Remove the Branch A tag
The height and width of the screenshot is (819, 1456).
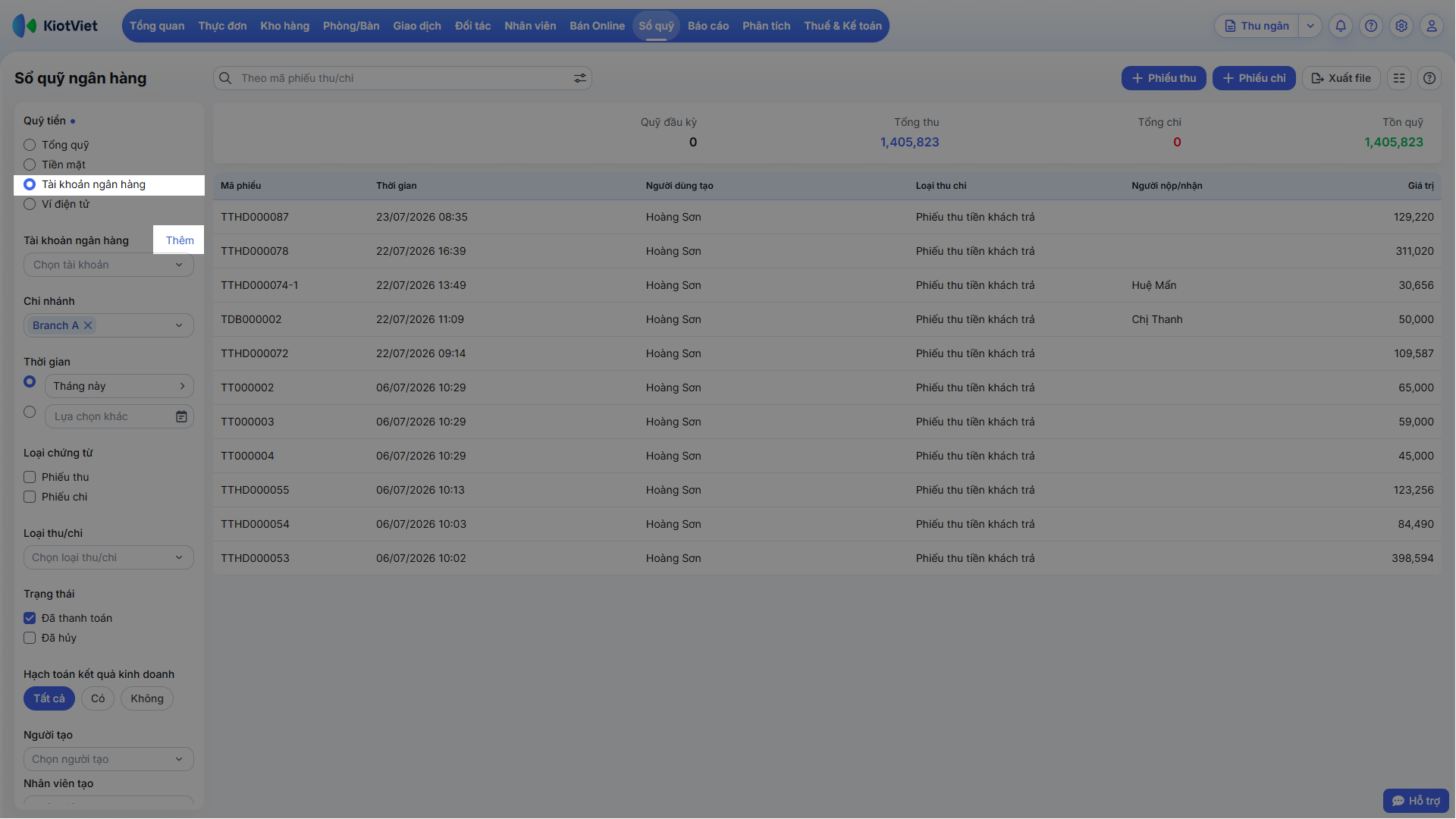pos(88,325)
